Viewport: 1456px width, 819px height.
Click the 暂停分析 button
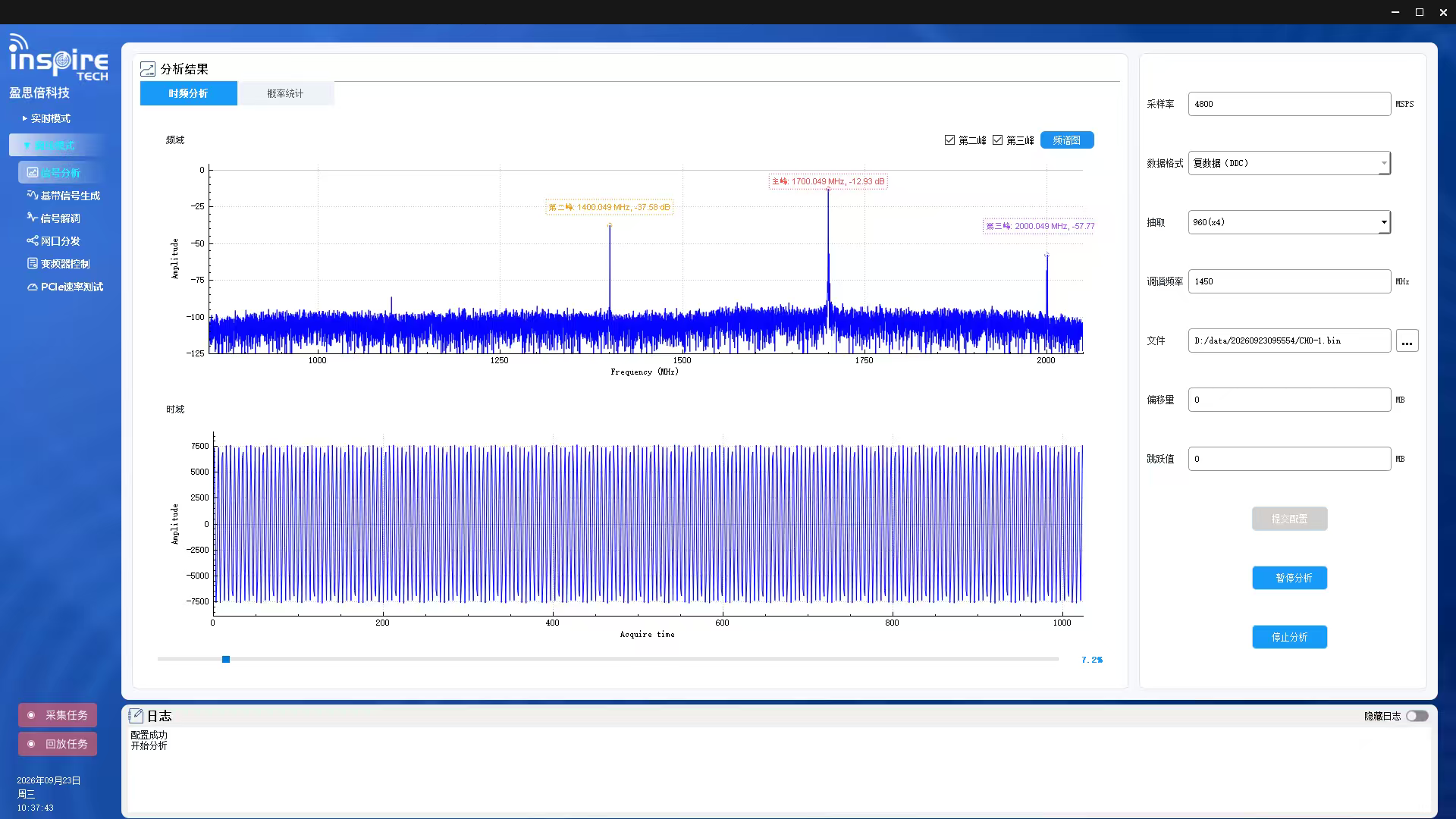1289,578
